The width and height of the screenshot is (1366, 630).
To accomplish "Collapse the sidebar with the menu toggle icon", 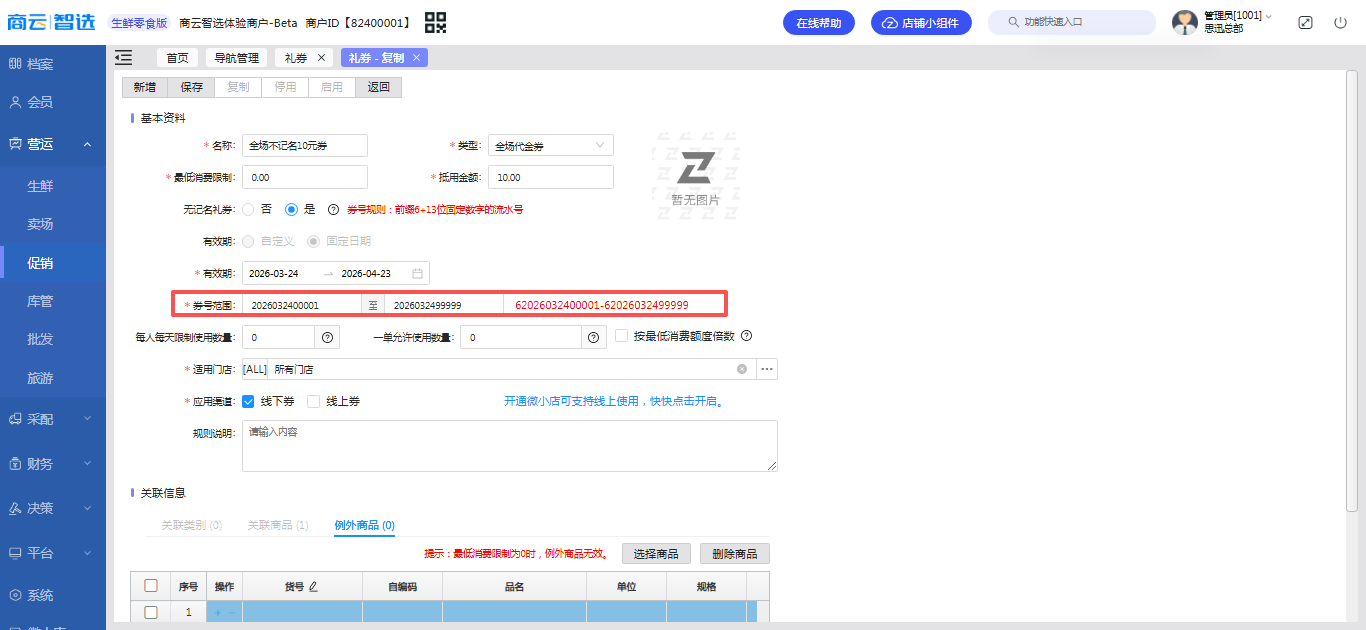I will (124, 58).
